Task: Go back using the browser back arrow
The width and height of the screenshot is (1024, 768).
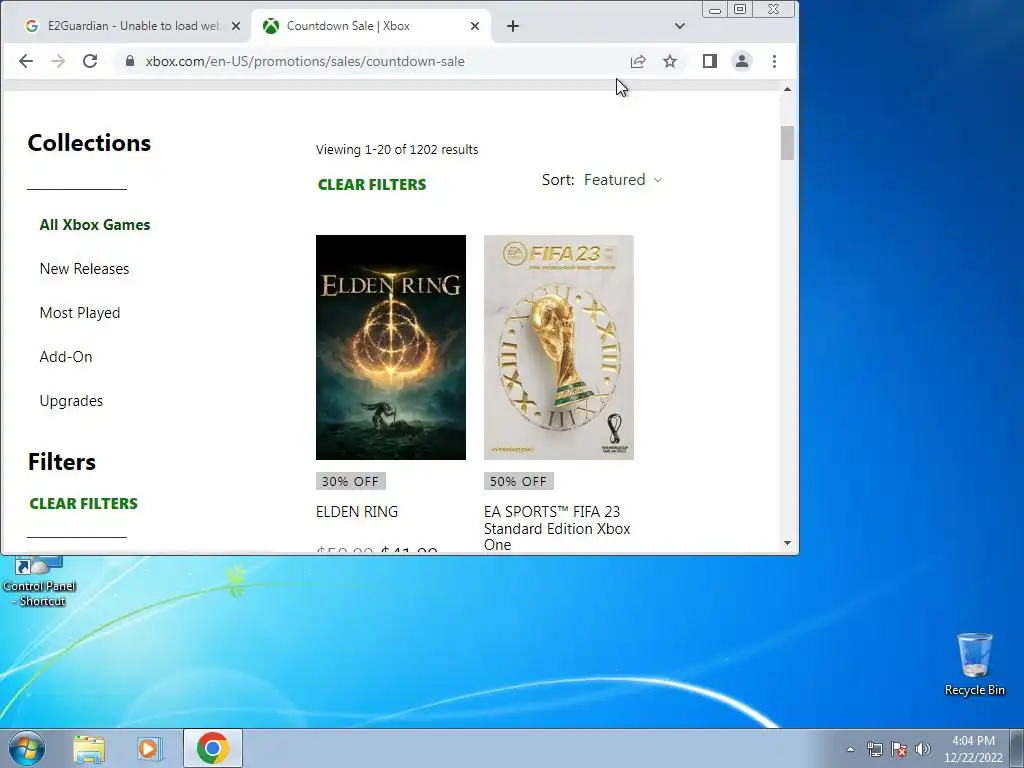Action: [26, 61]
